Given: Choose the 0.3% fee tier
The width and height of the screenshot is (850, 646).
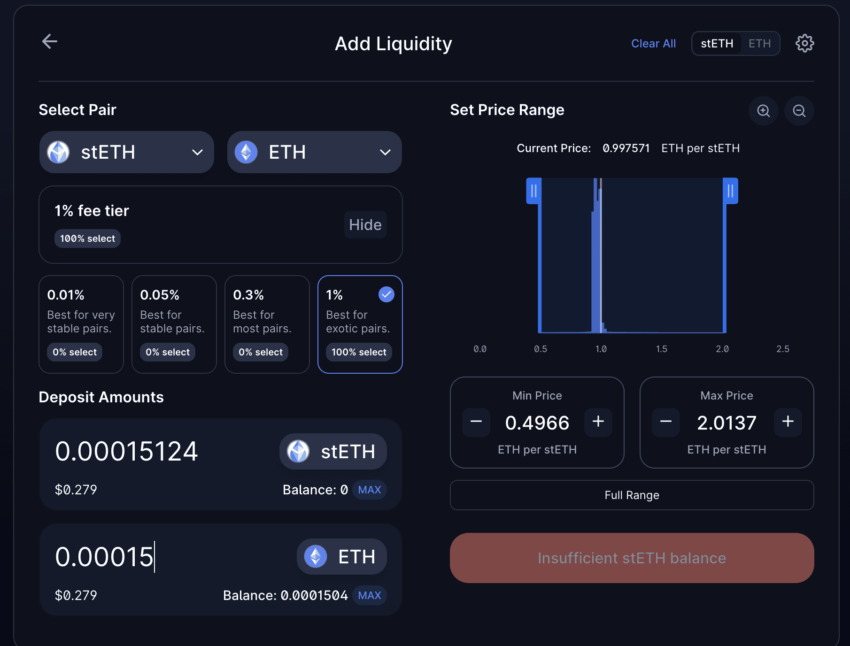Looking at the screenshot, I should tap(267, 324).
